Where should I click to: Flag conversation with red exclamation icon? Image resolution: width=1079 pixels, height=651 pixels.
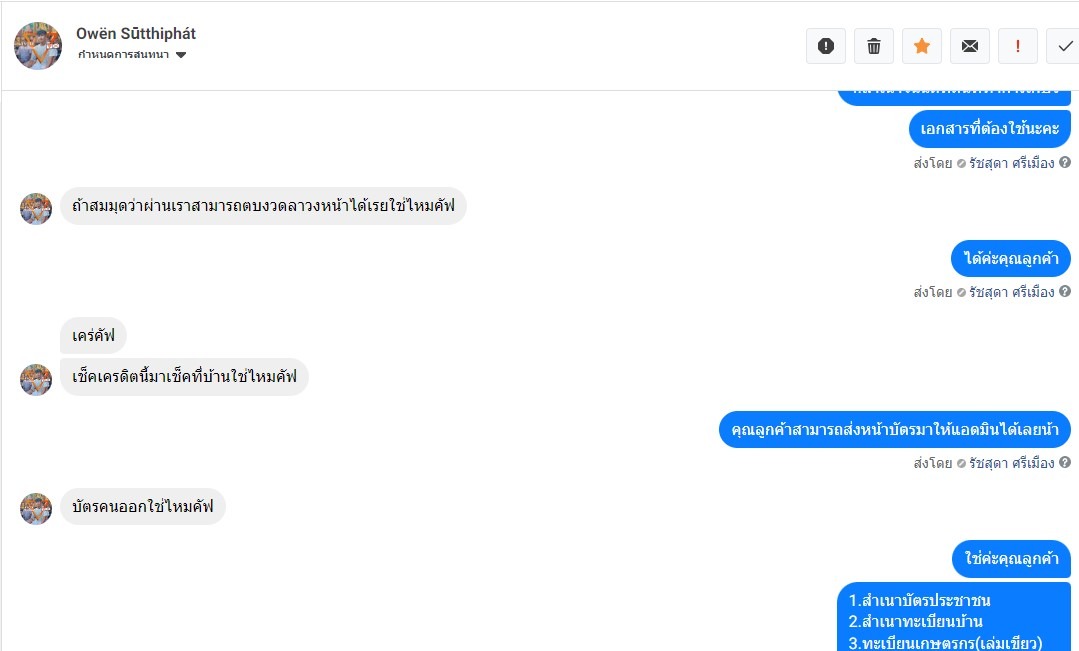1018,46
